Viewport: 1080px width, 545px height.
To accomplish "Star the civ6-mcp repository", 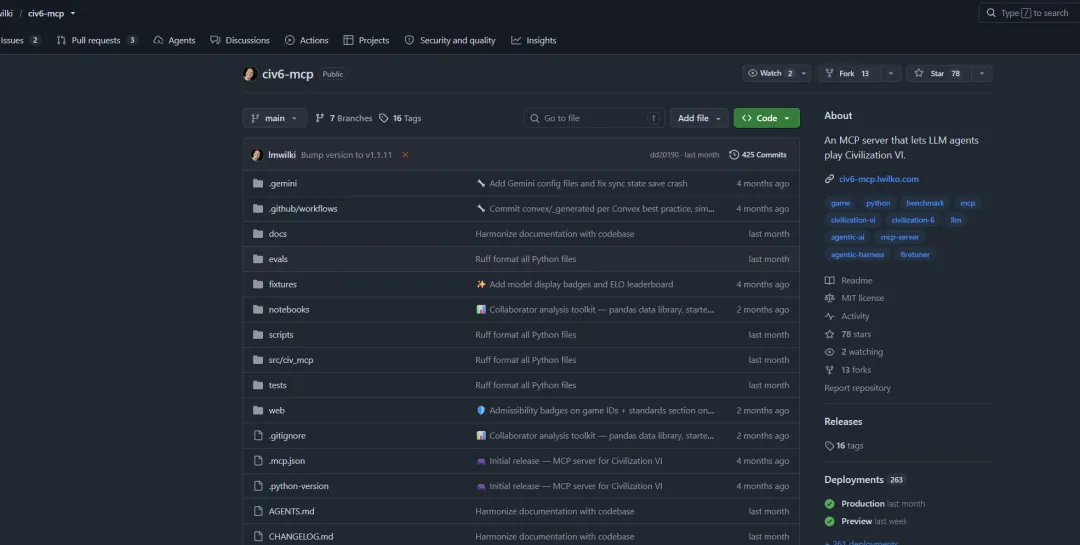I will (938, 74).
